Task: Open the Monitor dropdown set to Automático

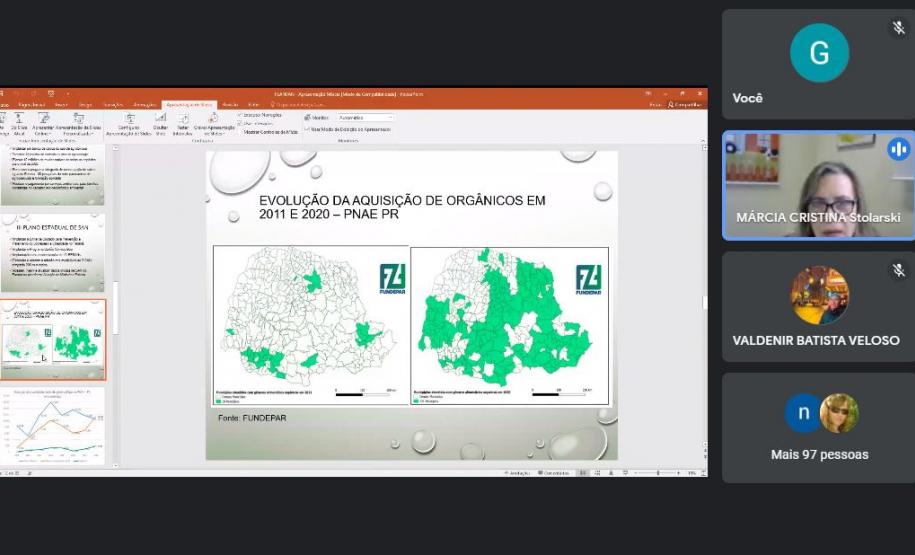Action: (x=365, y=117)
